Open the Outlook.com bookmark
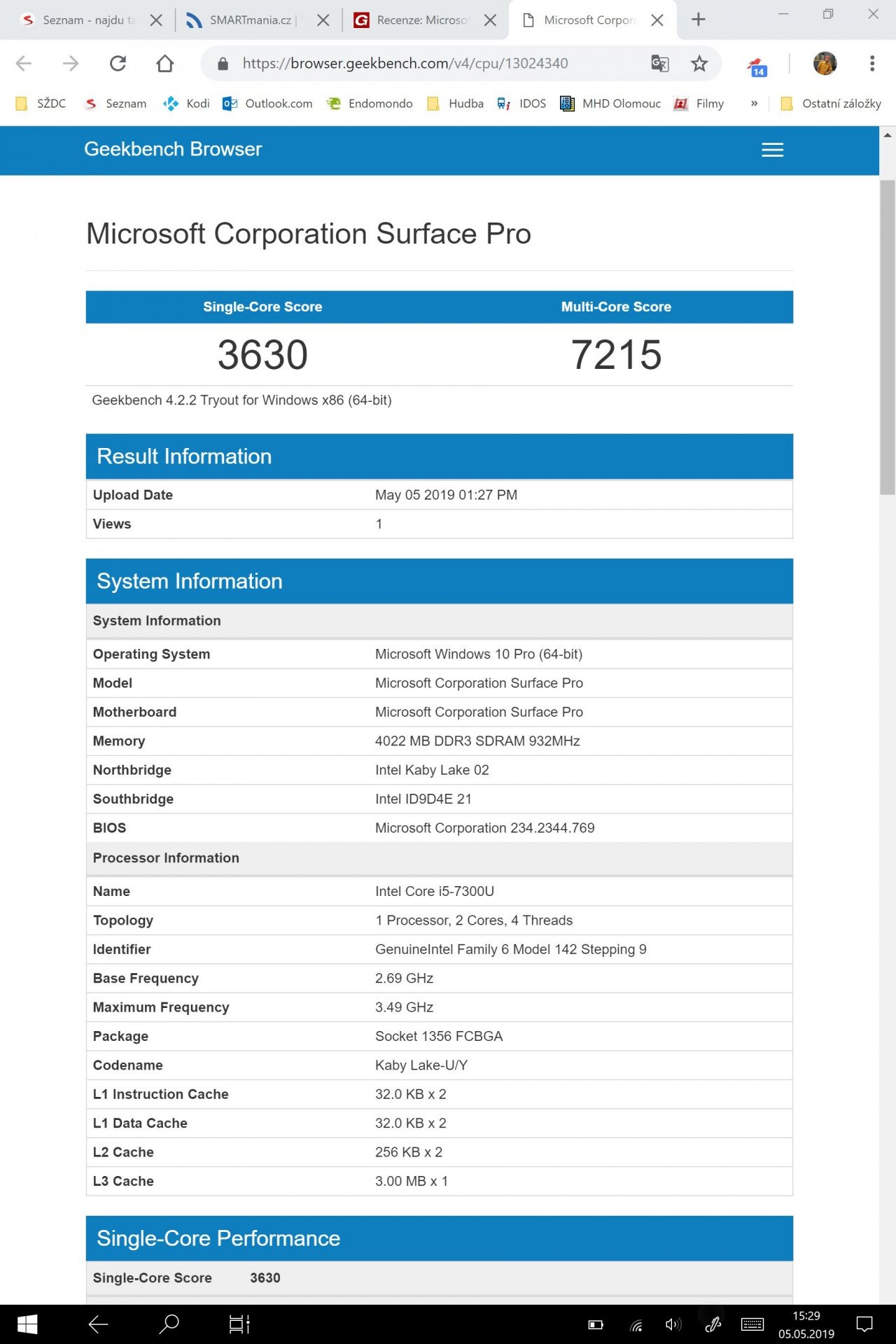 267,104
